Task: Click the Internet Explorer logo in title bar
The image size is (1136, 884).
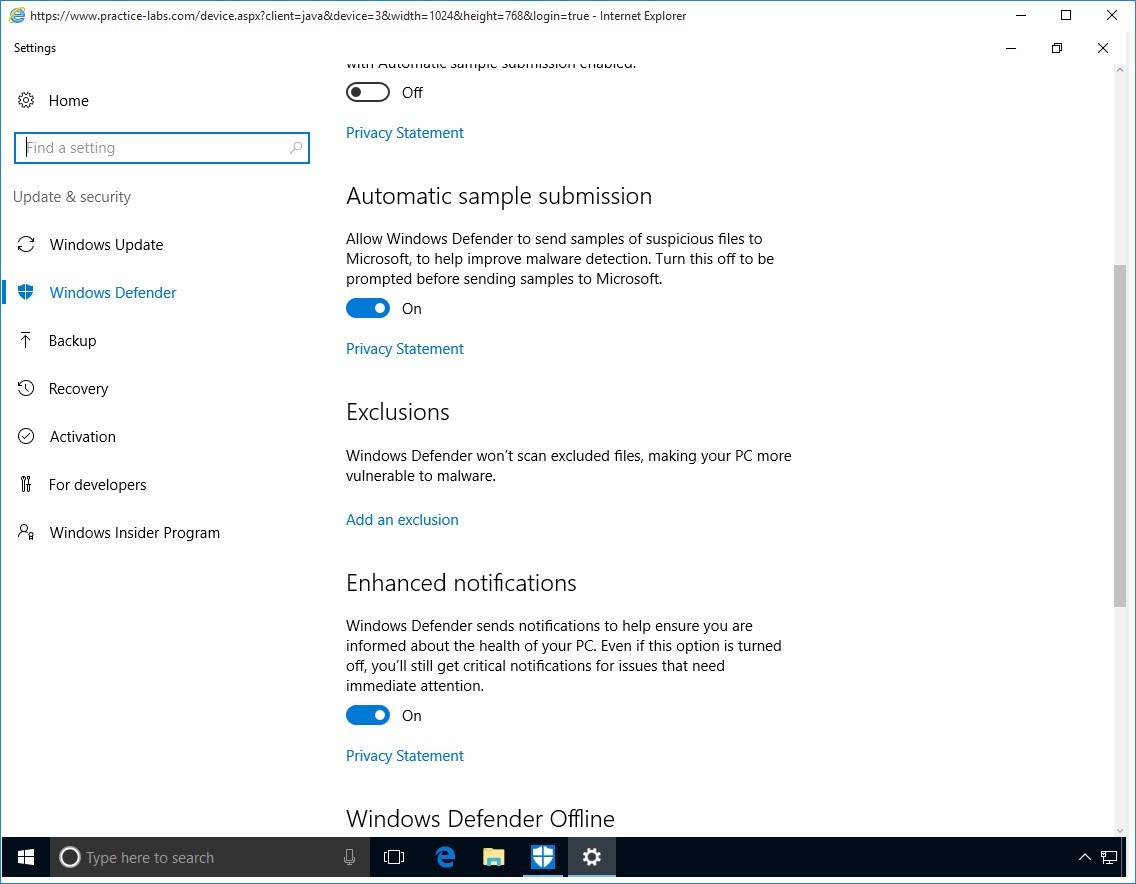Action: click(17, 15)
